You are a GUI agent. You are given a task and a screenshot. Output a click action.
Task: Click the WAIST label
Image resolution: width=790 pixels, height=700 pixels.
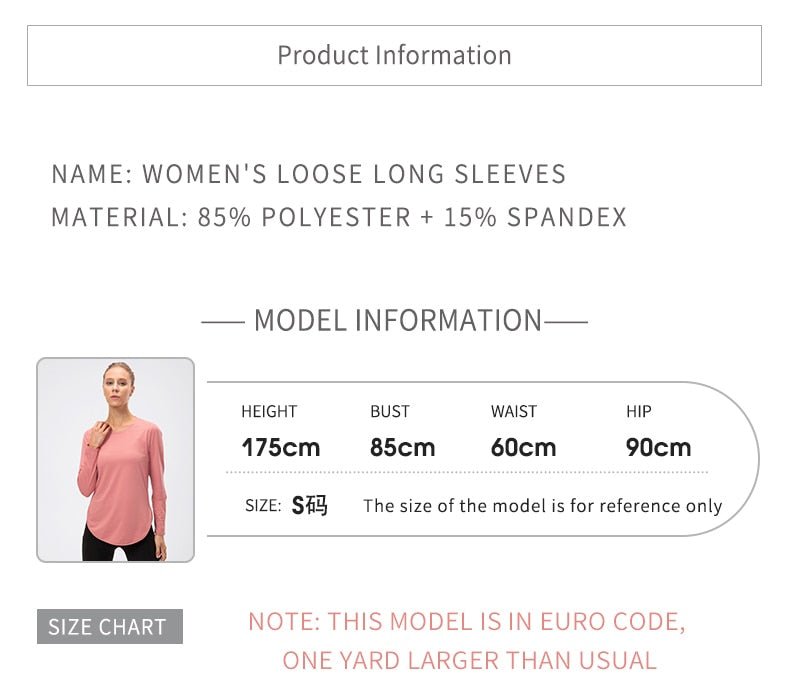tap(514, 411)
